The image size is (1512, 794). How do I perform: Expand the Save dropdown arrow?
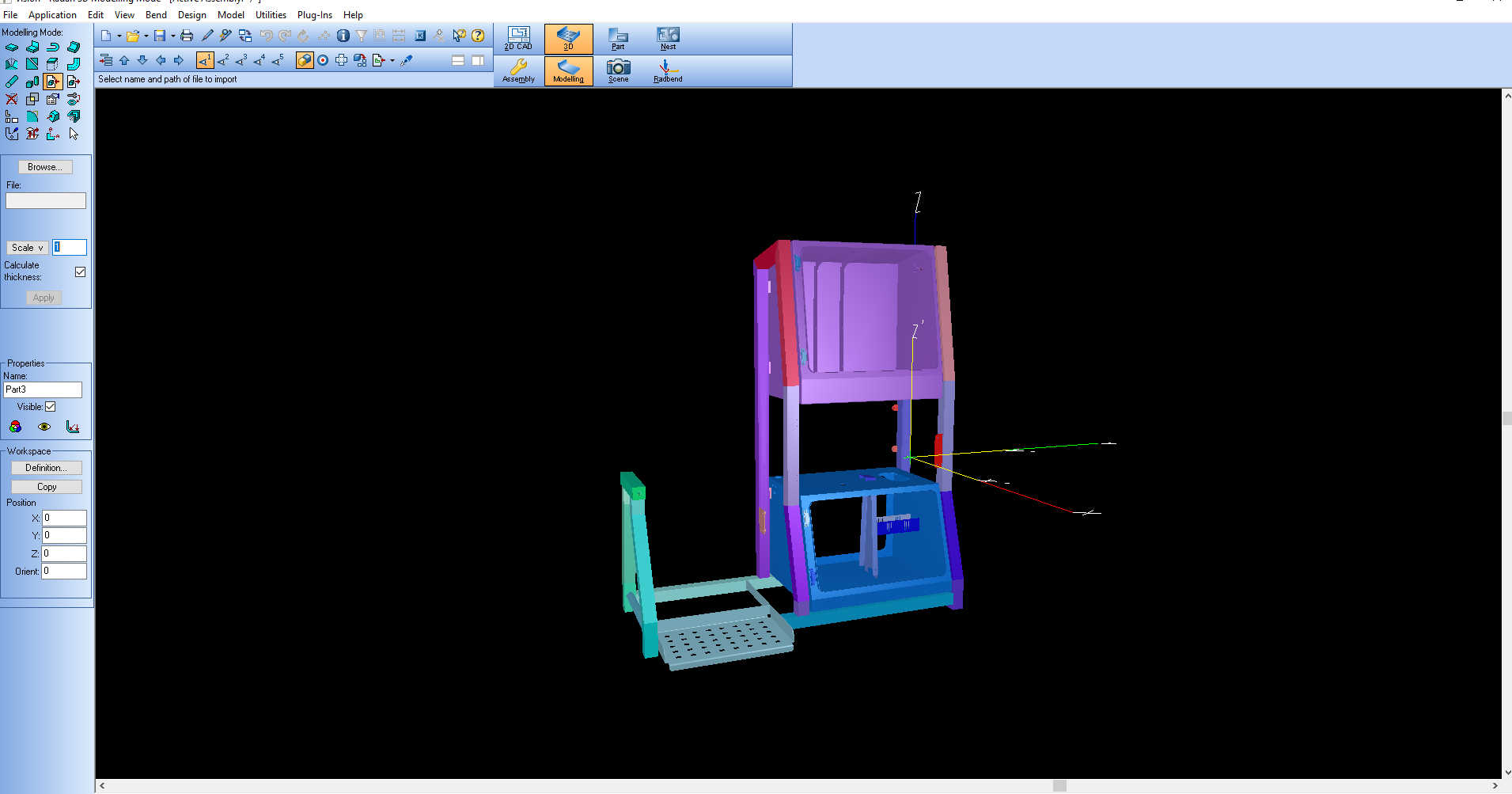point(172,36)
